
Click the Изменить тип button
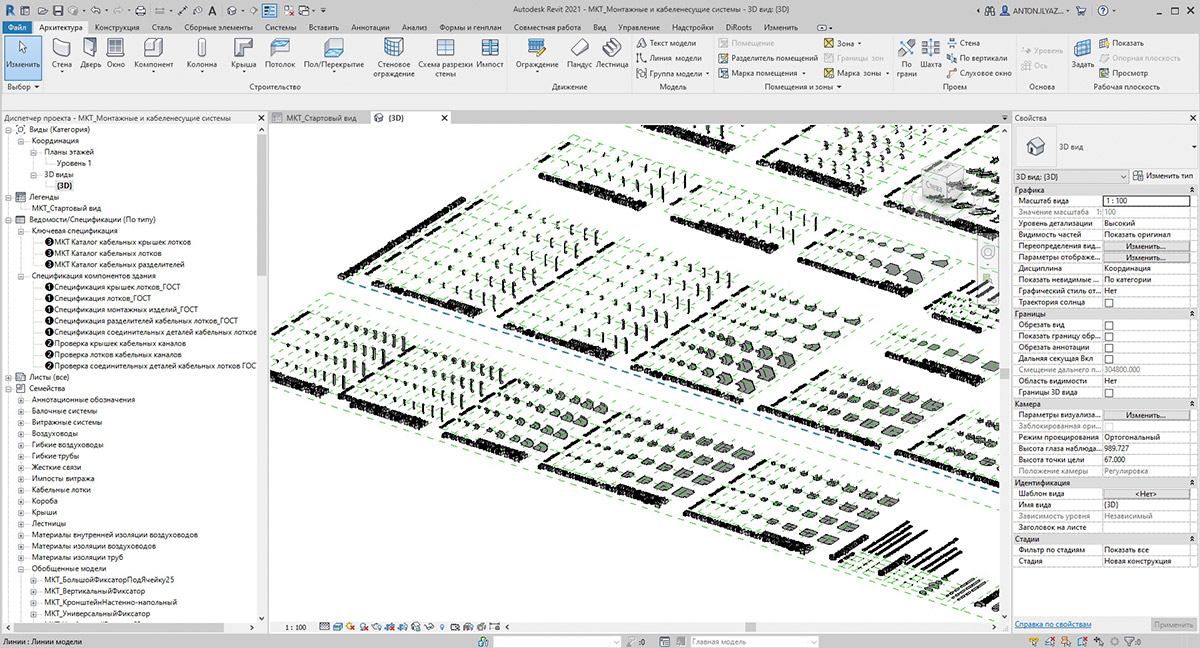(1163, 176)
